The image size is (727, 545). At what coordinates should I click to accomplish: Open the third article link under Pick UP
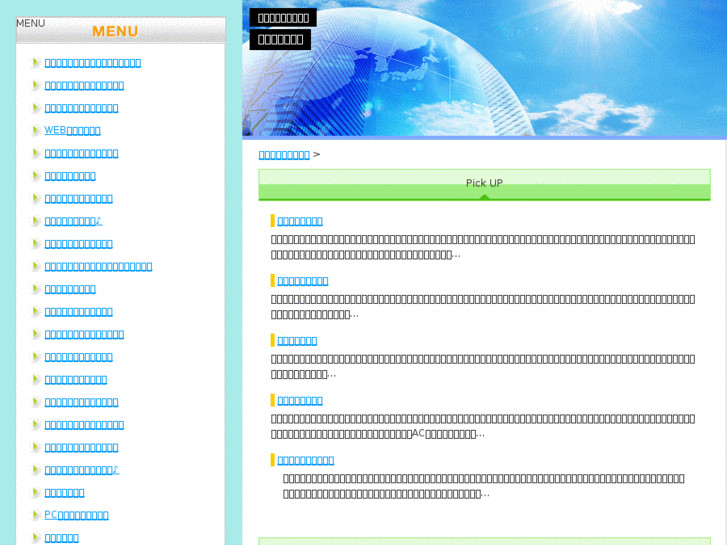[x=297, y=341]
